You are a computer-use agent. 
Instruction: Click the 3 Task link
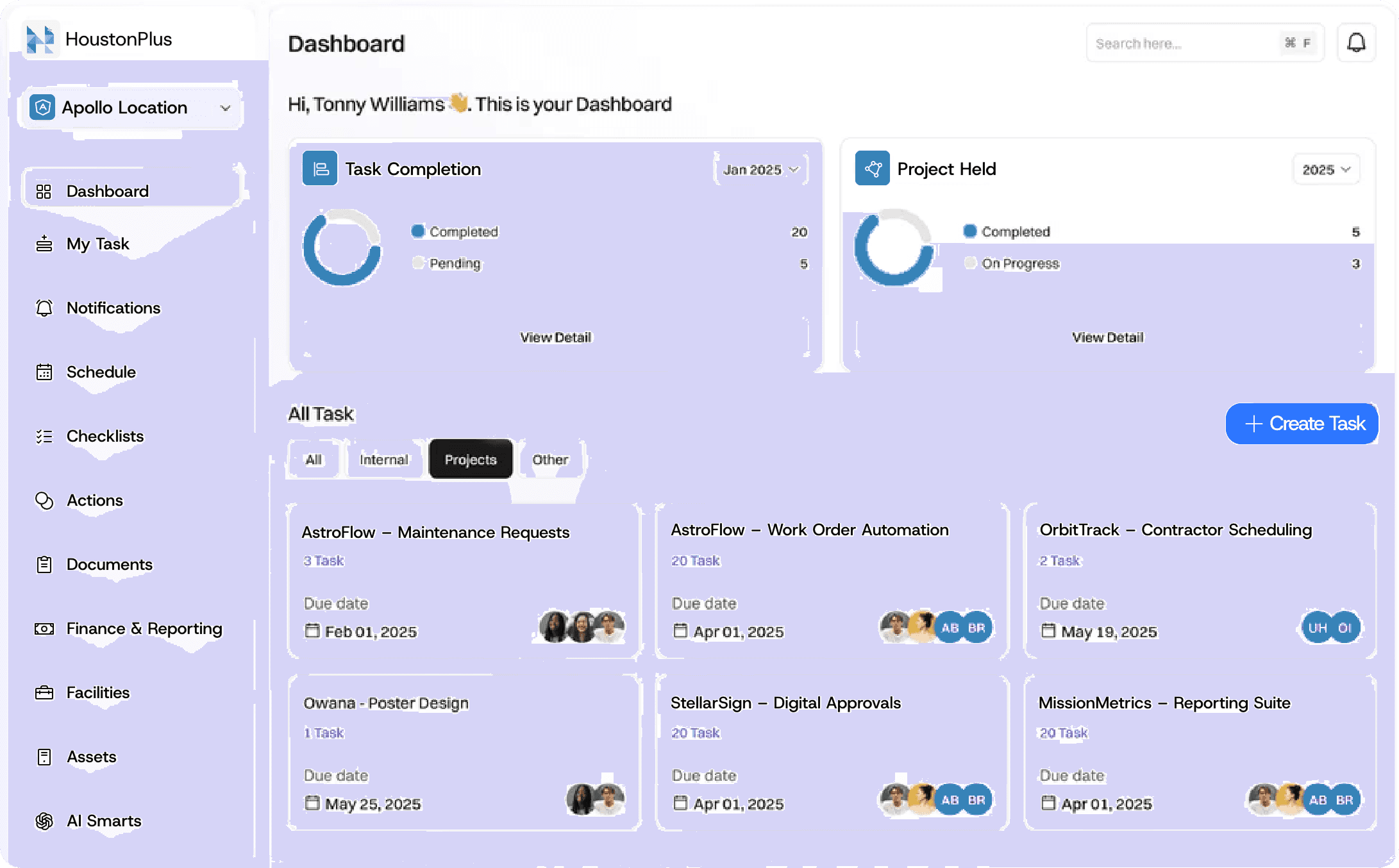click(324, 561)
